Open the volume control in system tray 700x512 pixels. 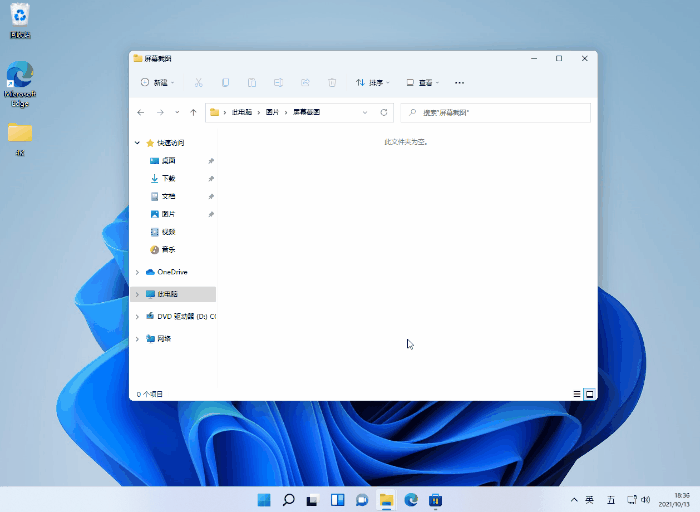[645, 499]
